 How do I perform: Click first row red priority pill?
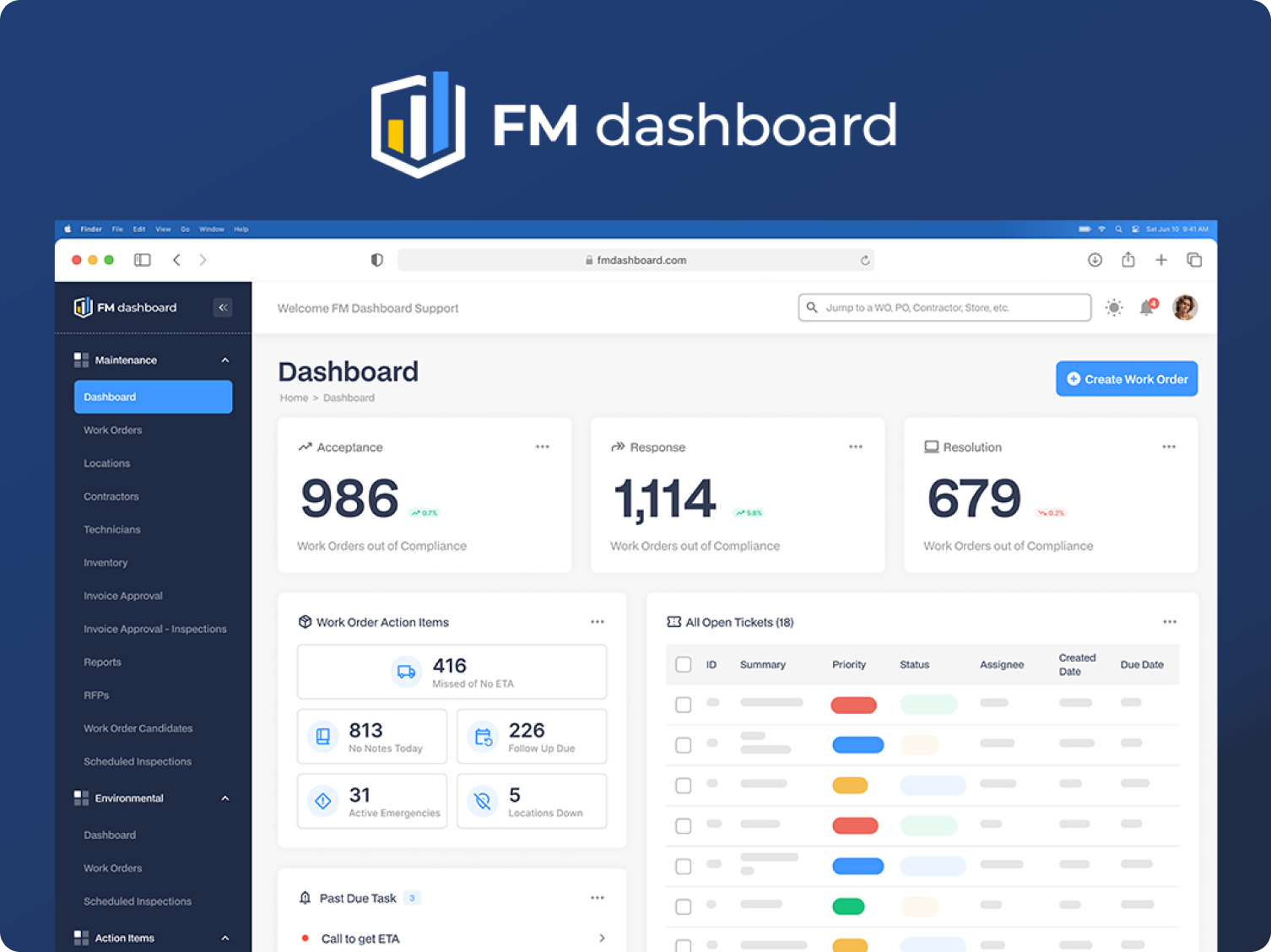tap(853, 705)
